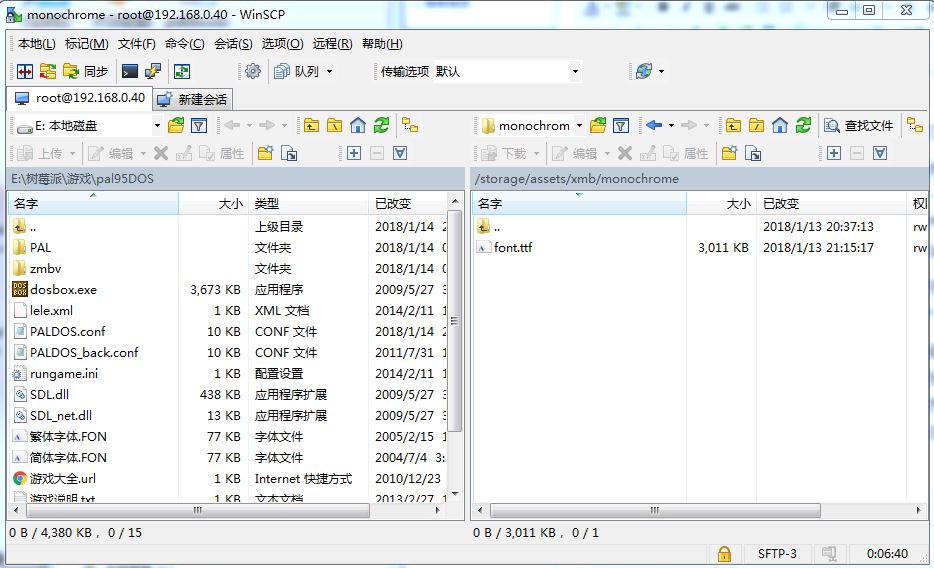
Task: Open the 命令(C) menu
Action: coord(185,44)
